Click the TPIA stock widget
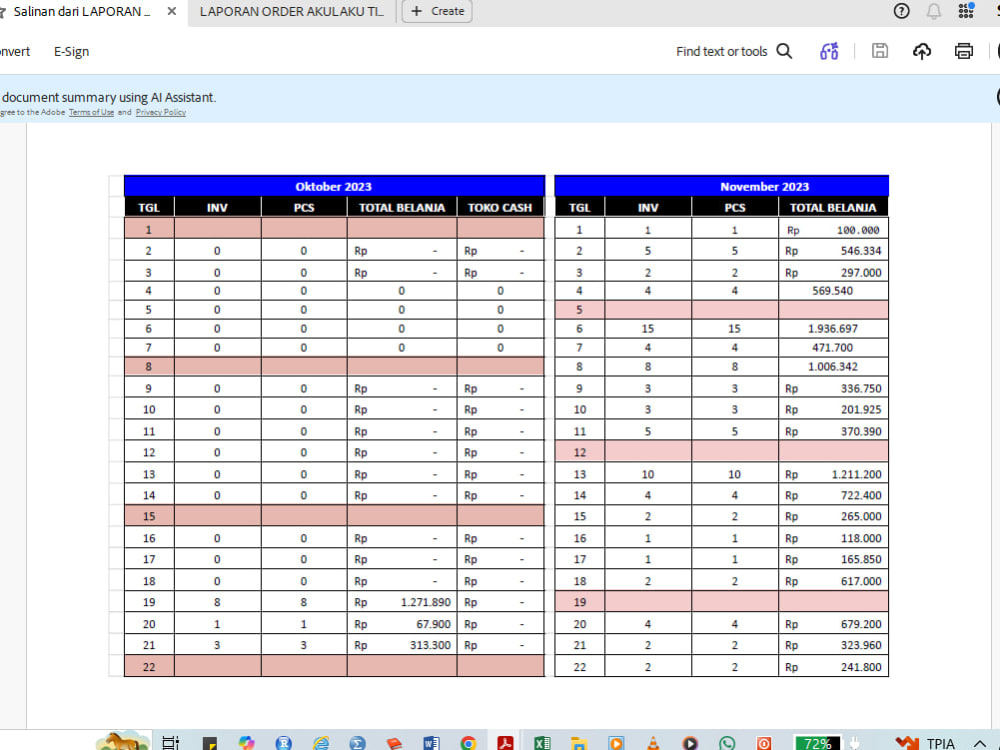The width and height of the screenshot is (1000, 750). pos(925,743)
